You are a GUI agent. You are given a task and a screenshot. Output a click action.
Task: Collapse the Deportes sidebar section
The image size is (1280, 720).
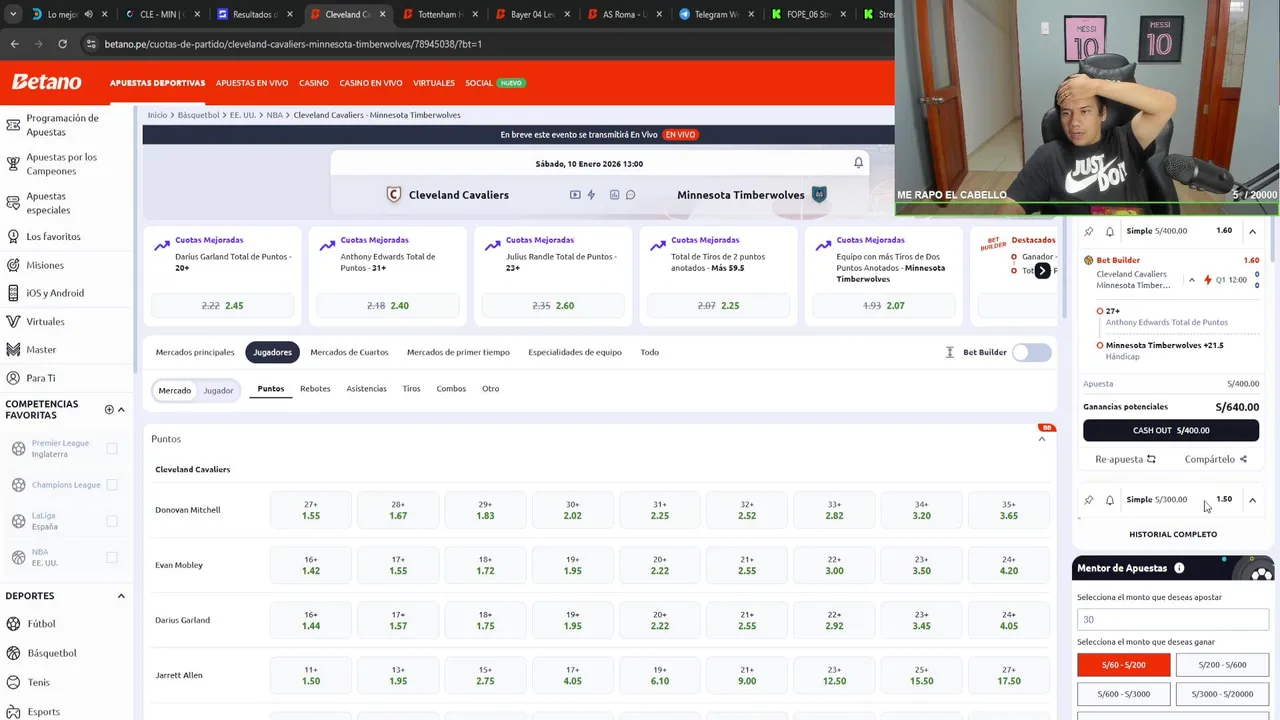(121, 596)
